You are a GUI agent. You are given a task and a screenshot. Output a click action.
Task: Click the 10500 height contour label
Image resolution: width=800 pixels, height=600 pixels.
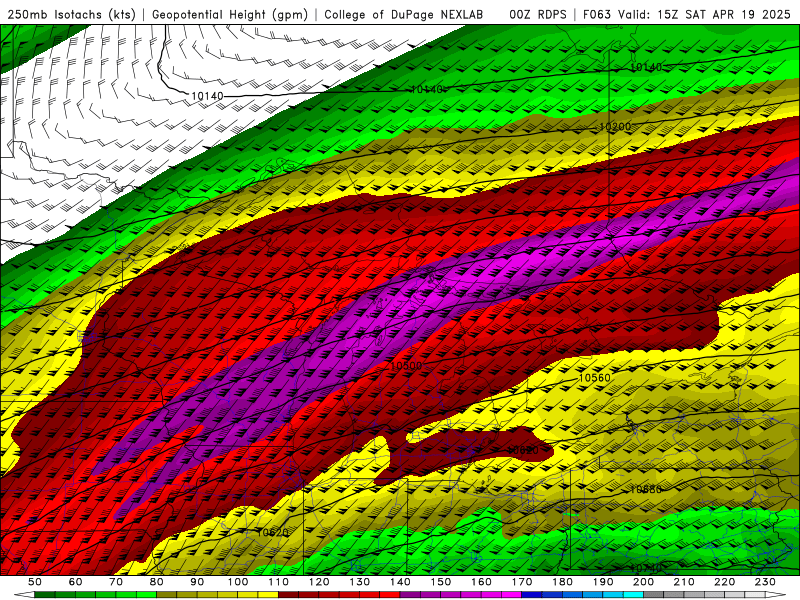(406, 366)
